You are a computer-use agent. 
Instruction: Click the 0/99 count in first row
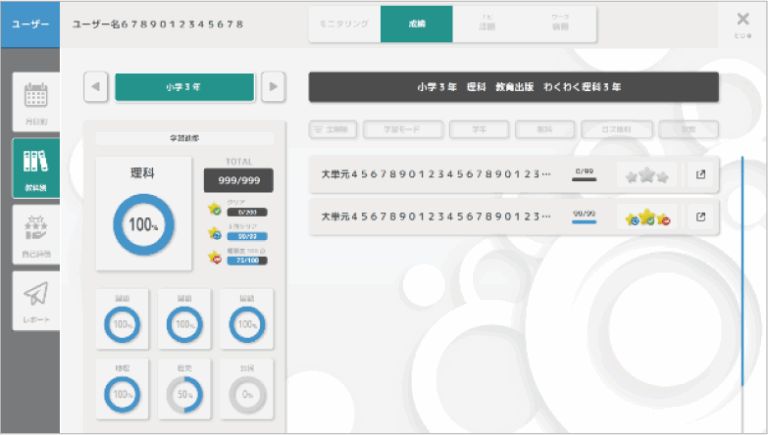click(584, 171)
